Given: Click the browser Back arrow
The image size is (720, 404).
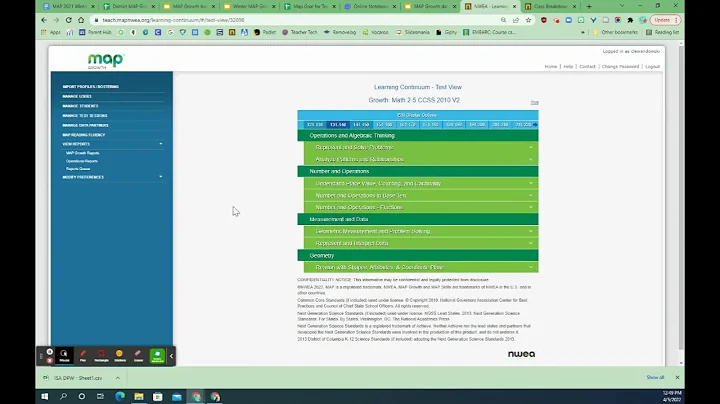Looking at the screenshot, I should coord(44,20).
